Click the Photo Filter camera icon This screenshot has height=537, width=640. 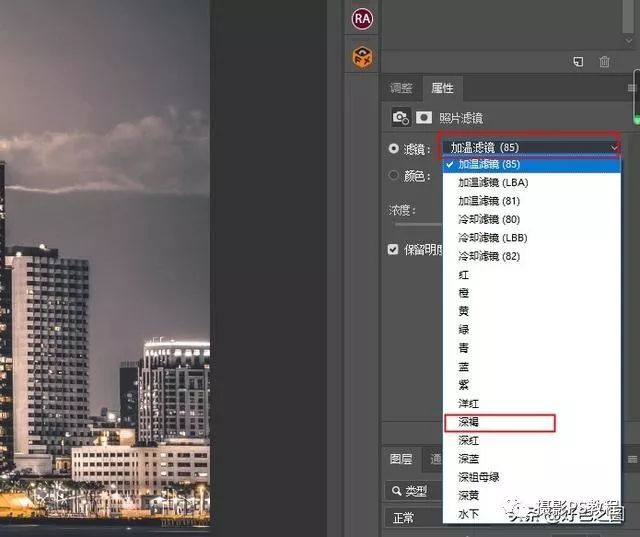click(x=401, y=117)
